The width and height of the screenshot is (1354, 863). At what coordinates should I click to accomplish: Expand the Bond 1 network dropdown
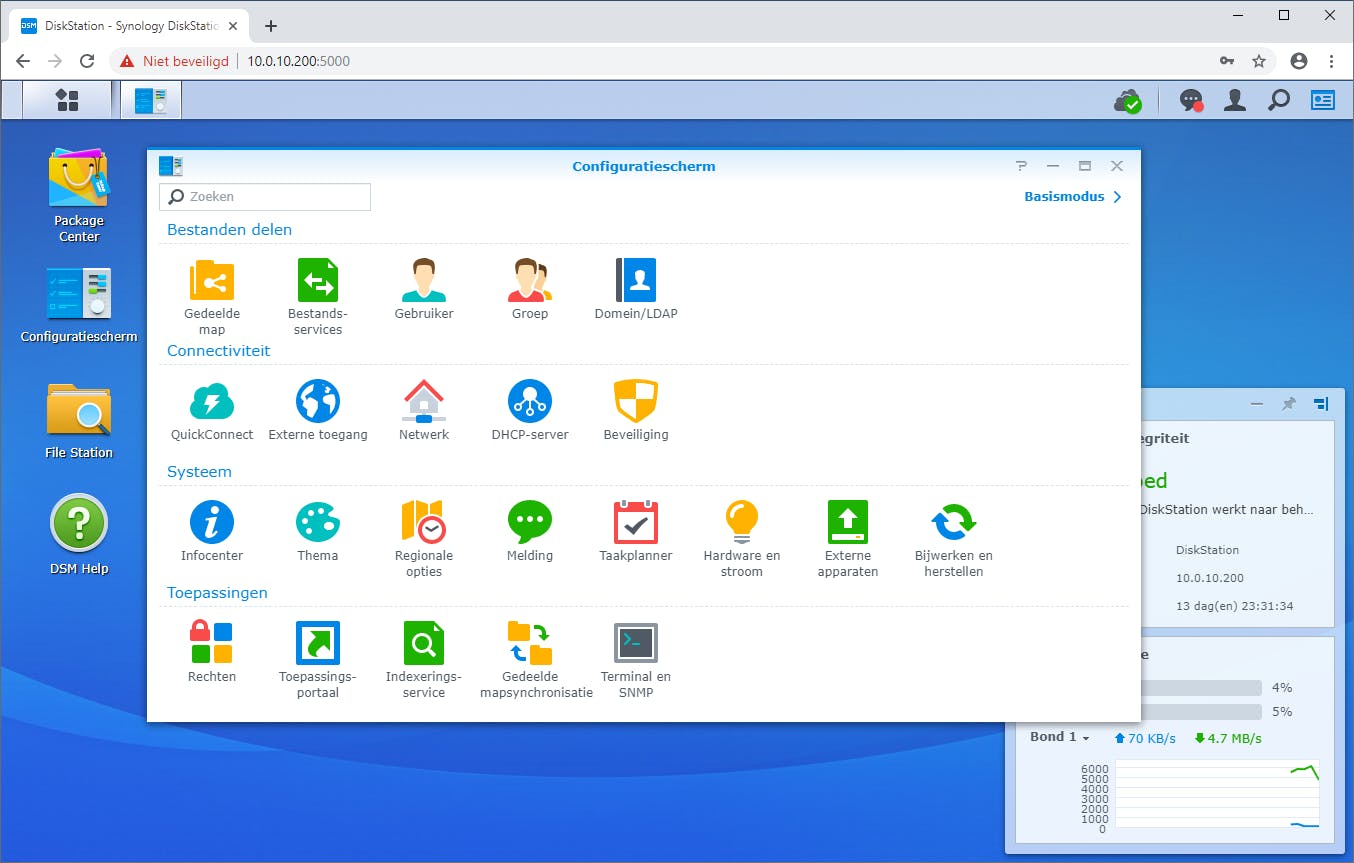1060,737
